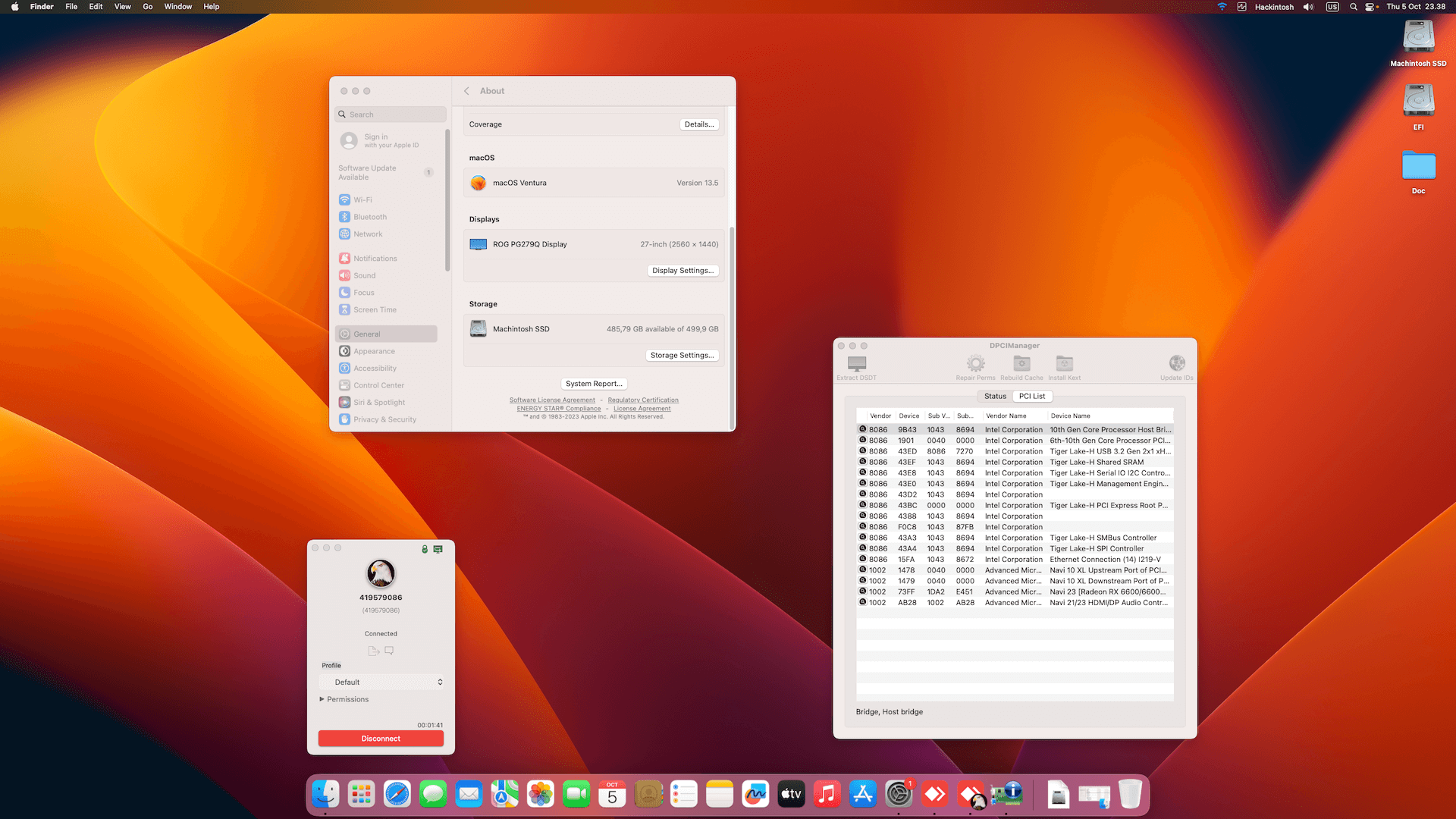Open the Go menu in menu bar
The image size is (1456, 819).
coord(148,7)
